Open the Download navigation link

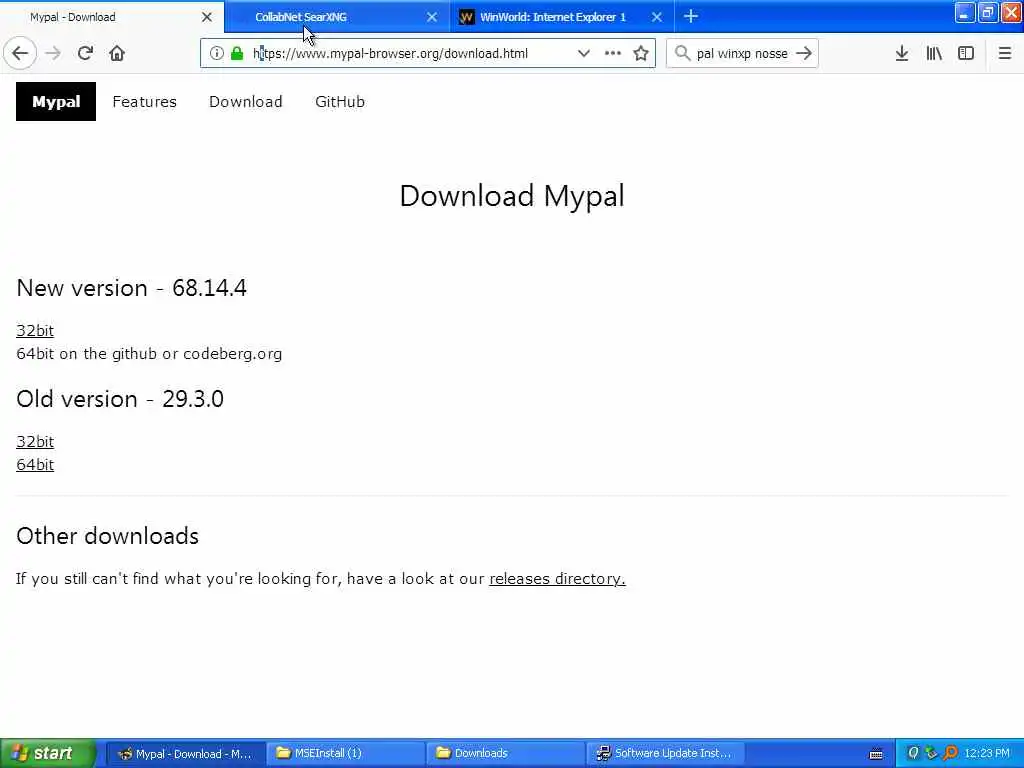coord(246,102)
